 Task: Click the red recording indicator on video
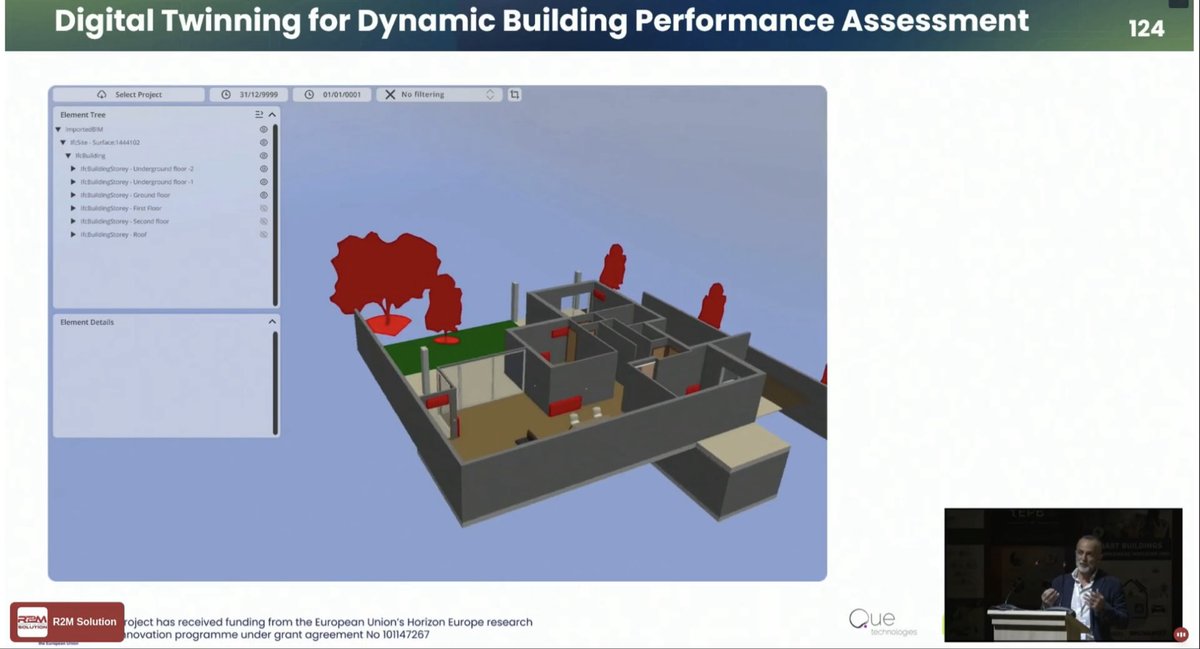(1180, 634)
